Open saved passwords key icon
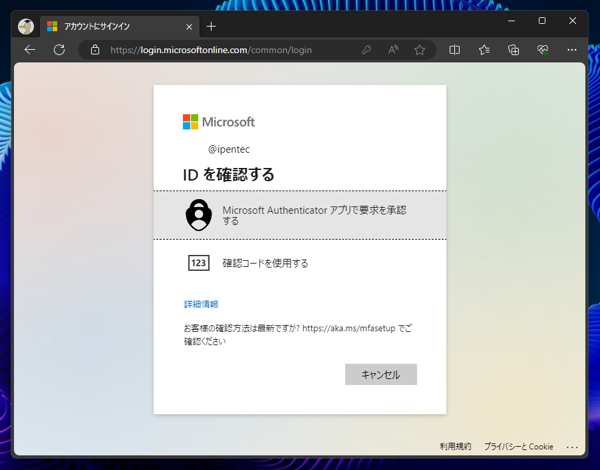This screenshot has height=470, width=600. pos(366,50)
